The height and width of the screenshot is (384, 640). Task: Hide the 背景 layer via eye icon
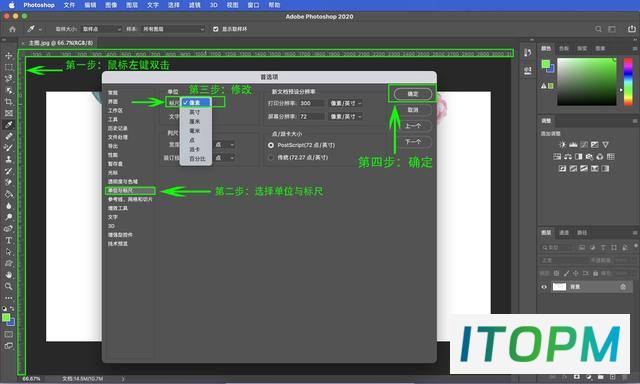tap(544, 287)
